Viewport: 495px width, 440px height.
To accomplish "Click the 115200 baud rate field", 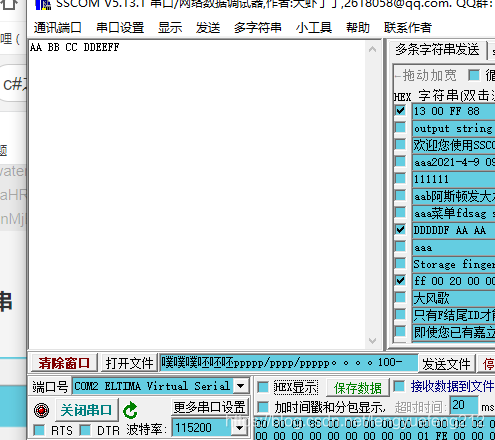I will tap(202, 428).
